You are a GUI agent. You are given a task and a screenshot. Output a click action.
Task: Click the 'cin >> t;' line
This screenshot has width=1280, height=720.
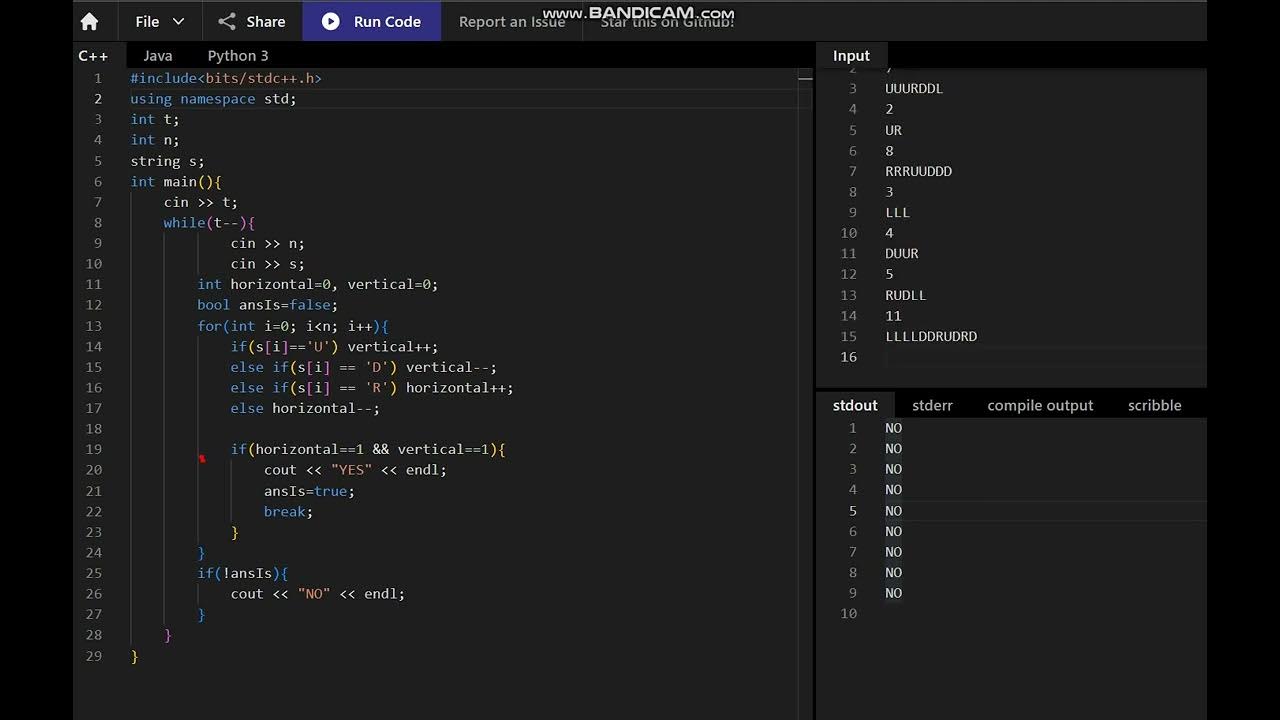click(x=200, y=202)
